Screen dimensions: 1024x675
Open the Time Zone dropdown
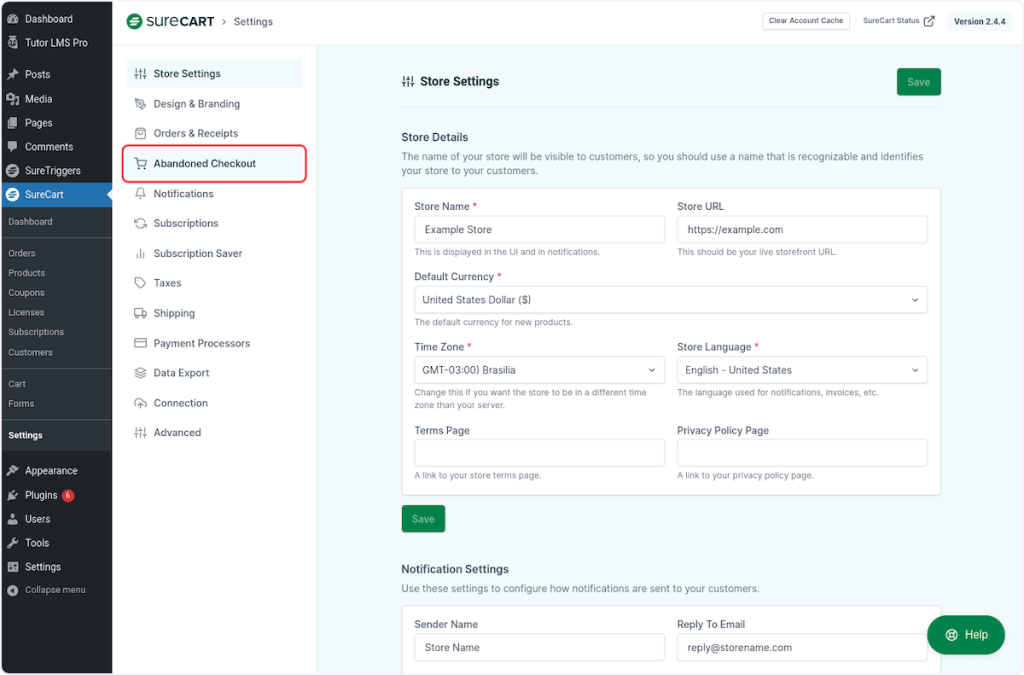click(x=539, y=370)
